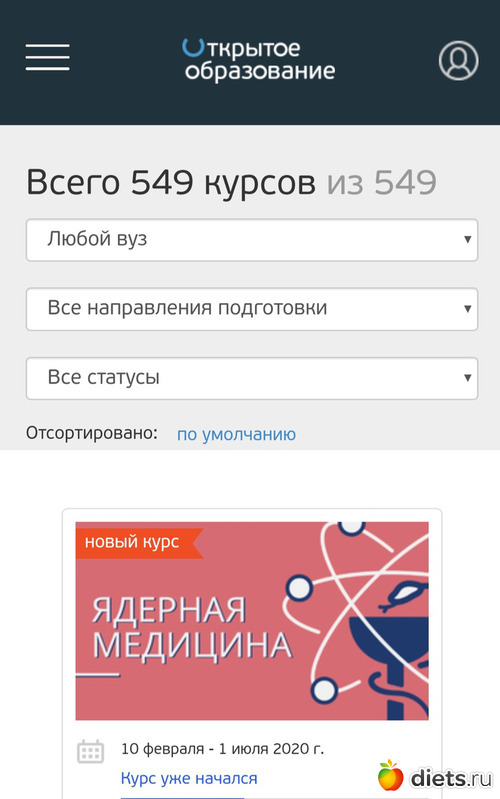500x799 pixels.
Task: Click the Курс уже начался link
Action: (189, 778)
